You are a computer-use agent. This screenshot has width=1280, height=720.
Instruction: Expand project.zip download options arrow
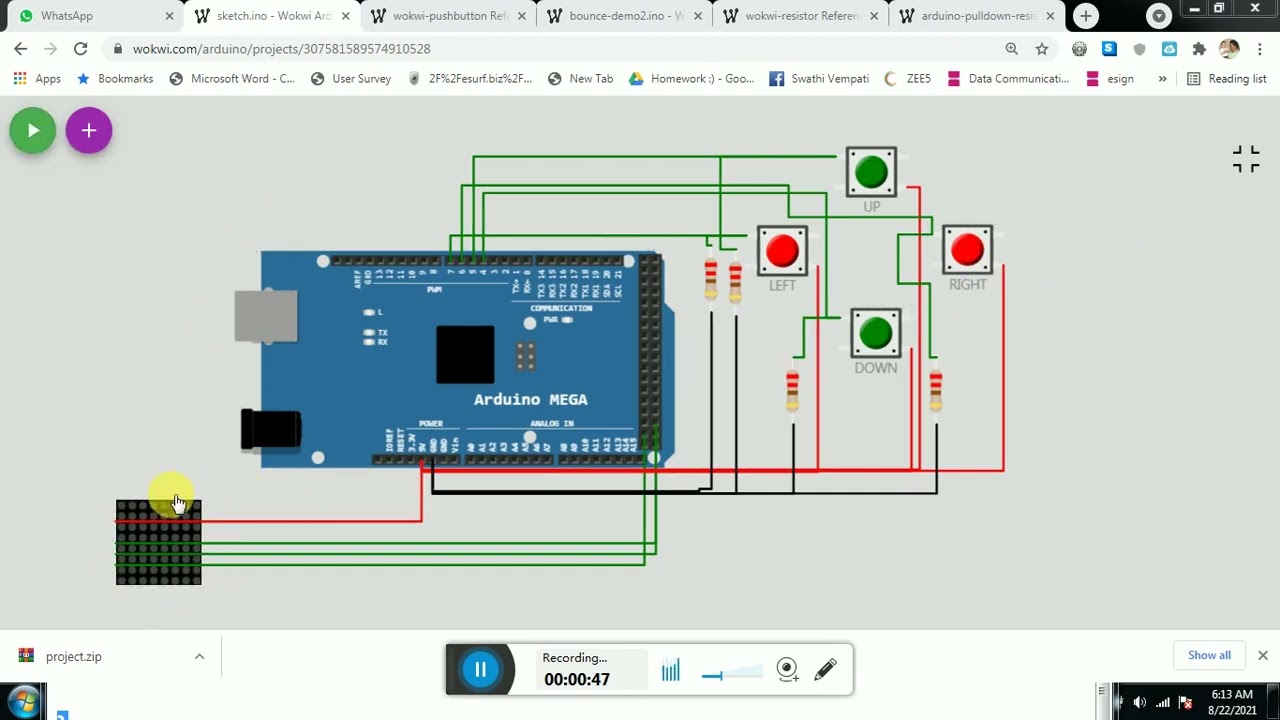tap(199, 657)
